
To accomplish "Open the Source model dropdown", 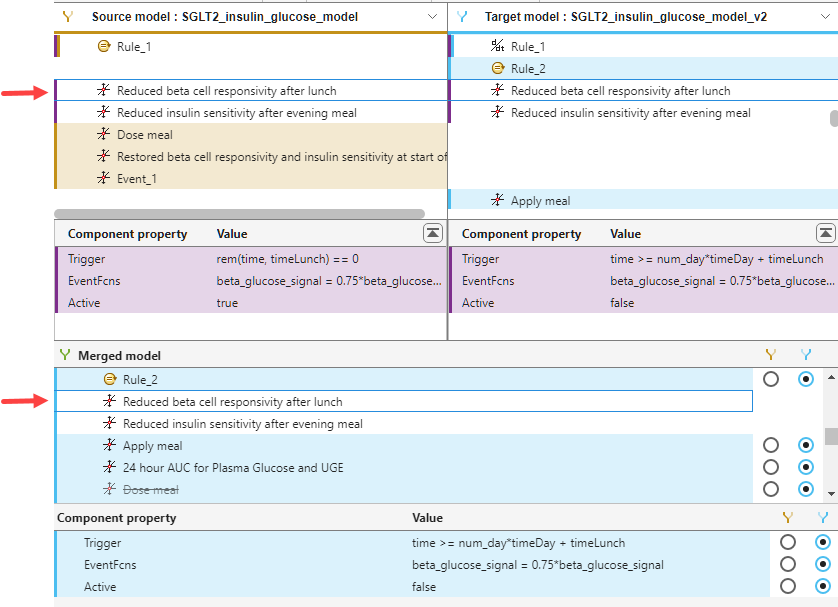I will tap(432, 17).
